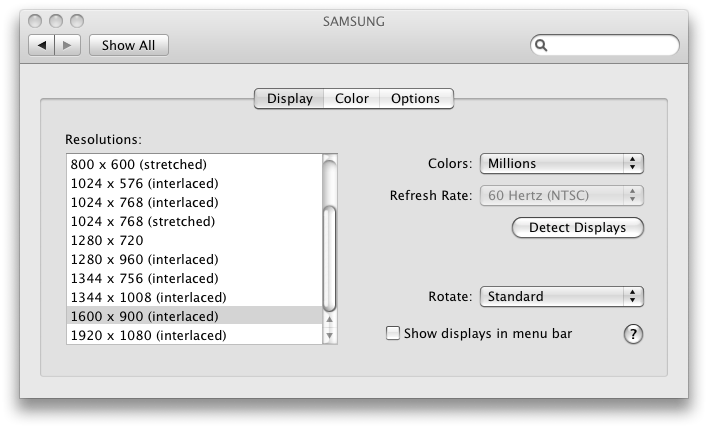Select 1280 x 720 resolution
Viewport: 708px width, 428px height.
[x=194, y=240]
